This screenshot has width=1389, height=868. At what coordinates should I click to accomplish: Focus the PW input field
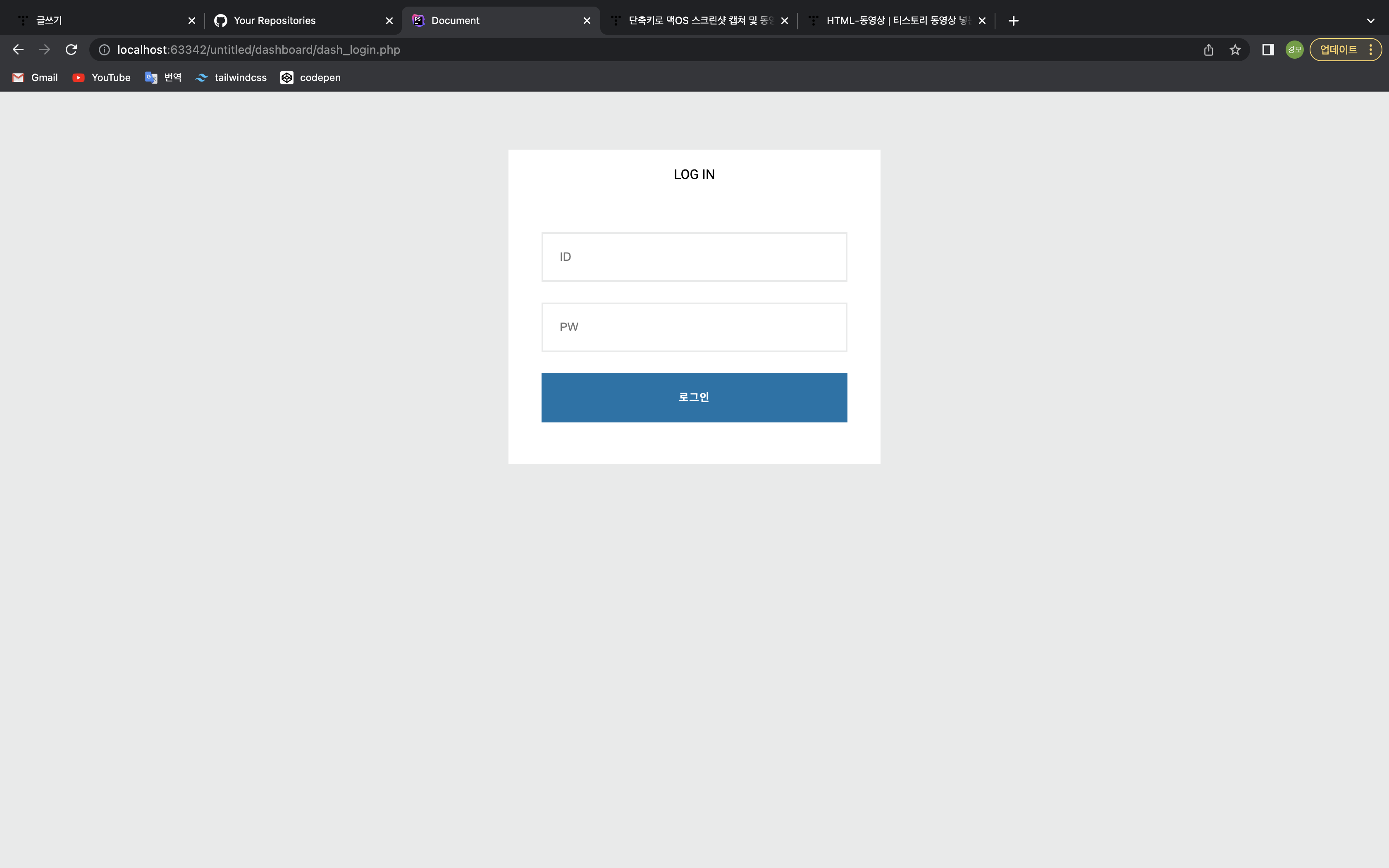(x=694, y=327)
